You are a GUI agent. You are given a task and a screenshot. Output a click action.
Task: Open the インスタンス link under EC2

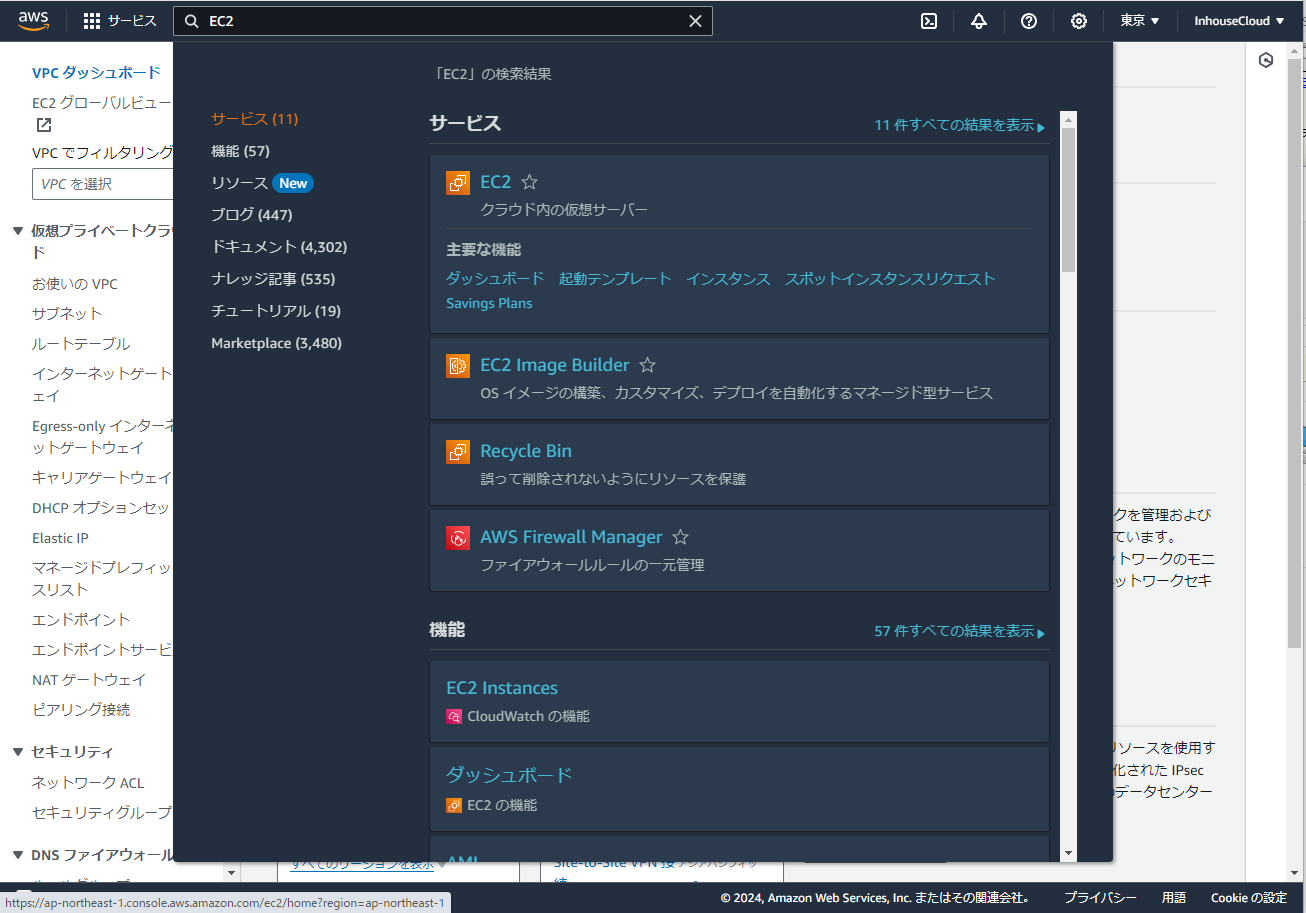(728, 279)
